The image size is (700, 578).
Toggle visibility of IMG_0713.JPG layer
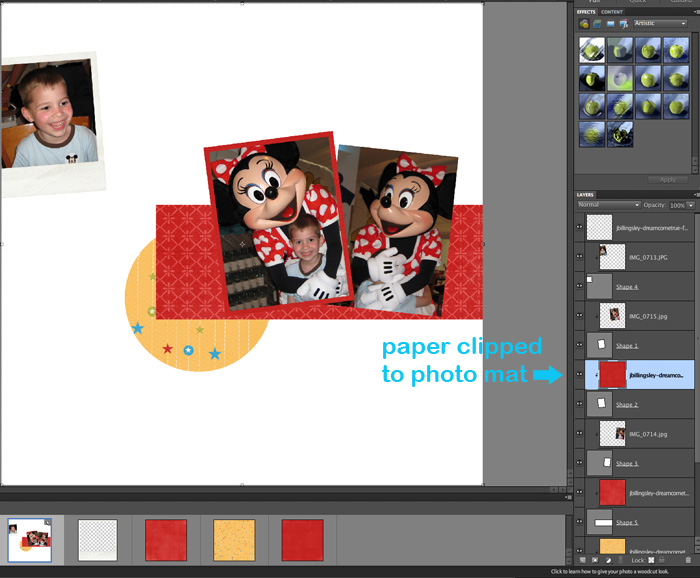click(x=579, y=257)
